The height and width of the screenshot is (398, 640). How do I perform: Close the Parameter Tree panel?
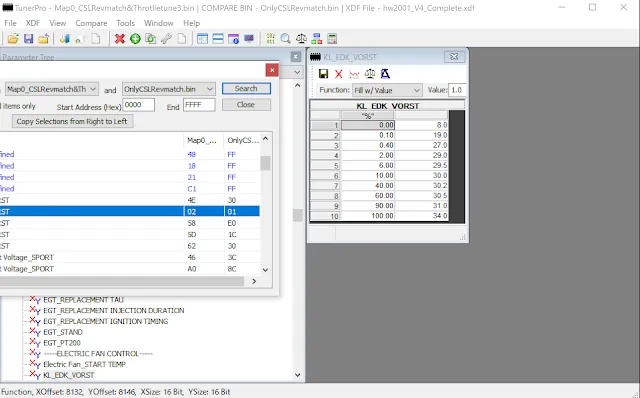tap(296, 57)
